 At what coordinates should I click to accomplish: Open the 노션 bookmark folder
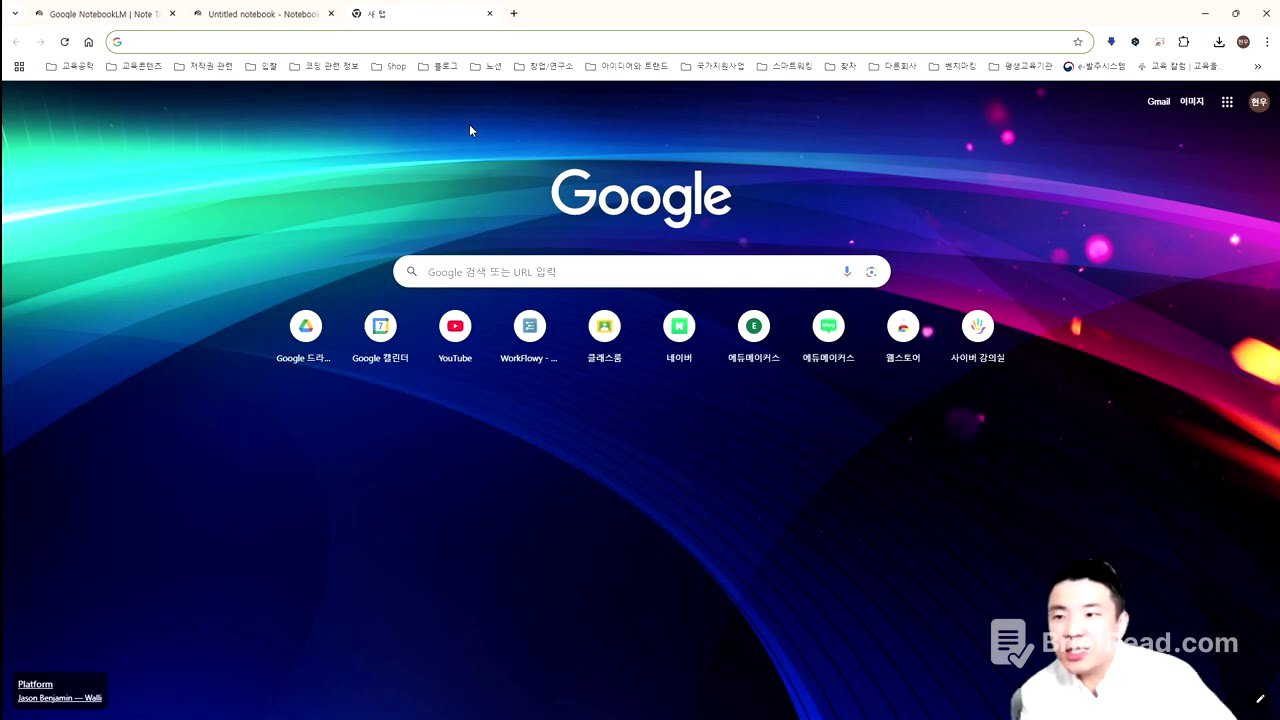click(486, 66)
